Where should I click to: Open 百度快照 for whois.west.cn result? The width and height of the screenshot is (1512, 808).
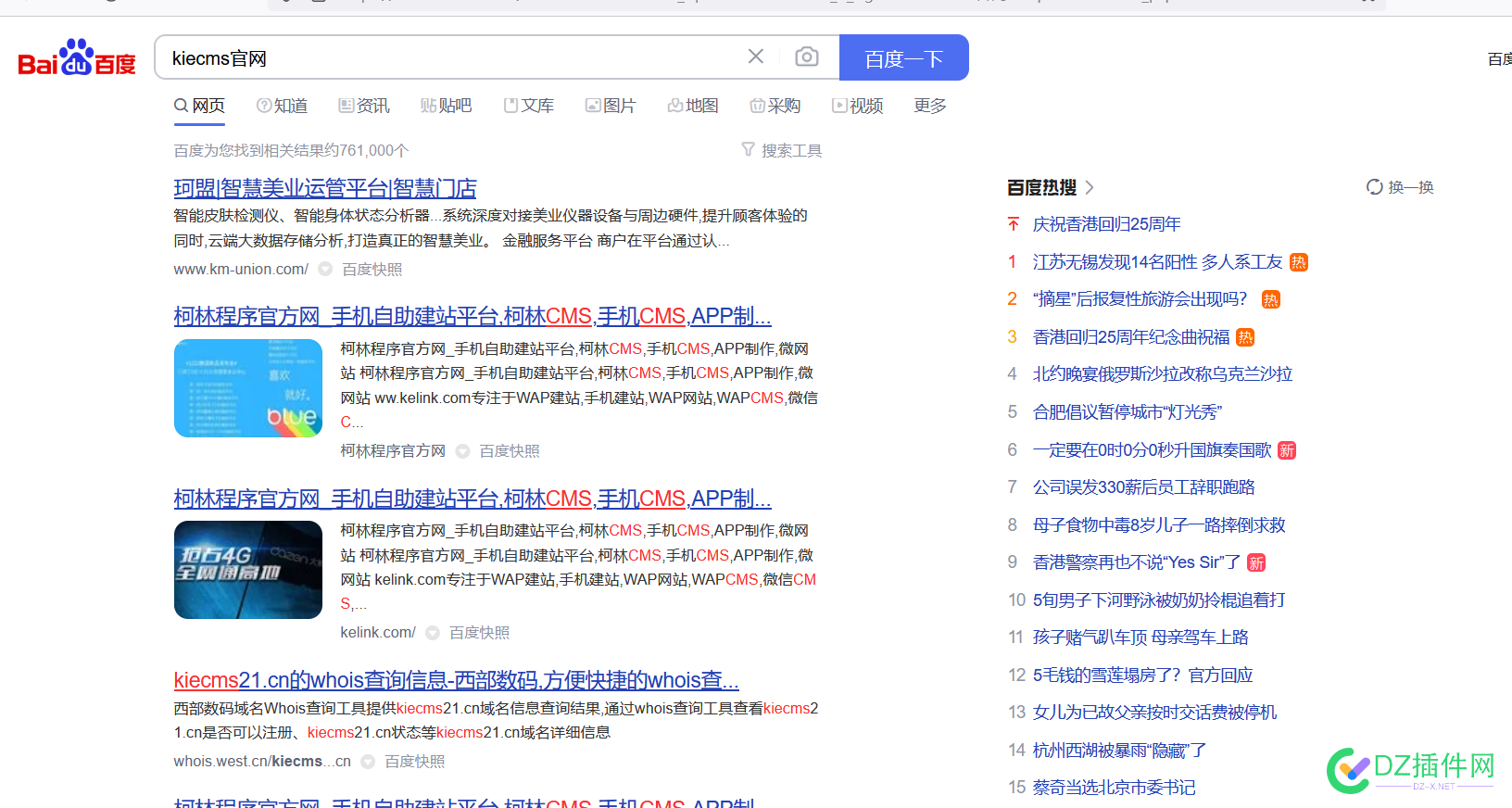click(415, 761)
